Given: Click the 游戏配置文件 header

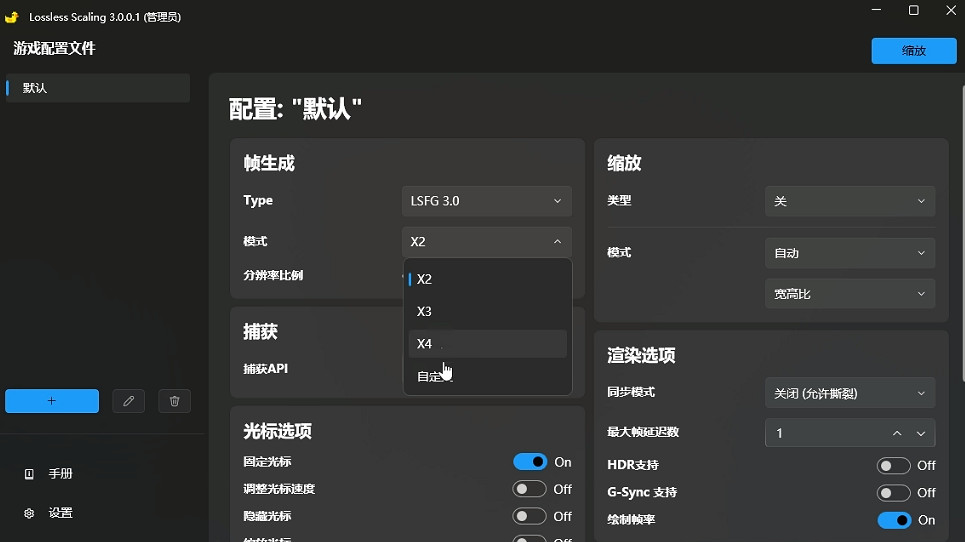Looking at the screenshot, I should tap(54, 48).
